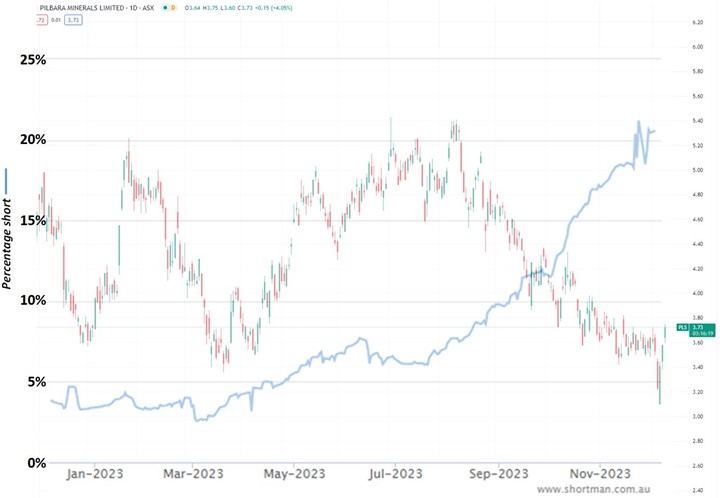Click the PLS symbol tag on price axis
This screenshot has height=498, width=720.
pos(682,326)
